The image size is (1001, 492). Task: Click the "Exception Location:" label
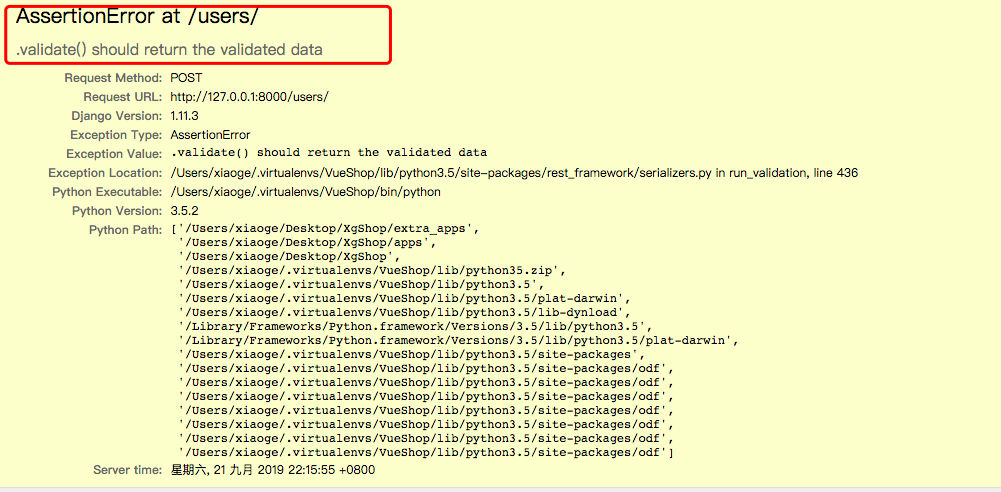coord(105,173)
